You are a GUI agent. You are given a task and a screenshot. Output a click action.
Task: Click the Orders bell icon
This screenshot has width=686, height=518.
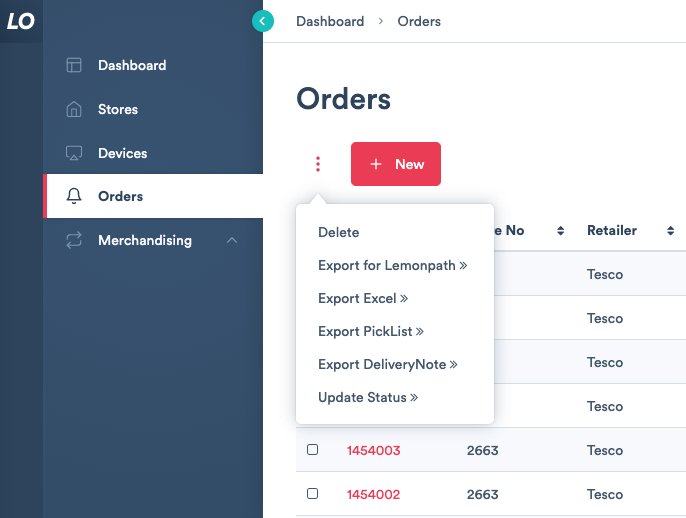click(x=74, y=197)
